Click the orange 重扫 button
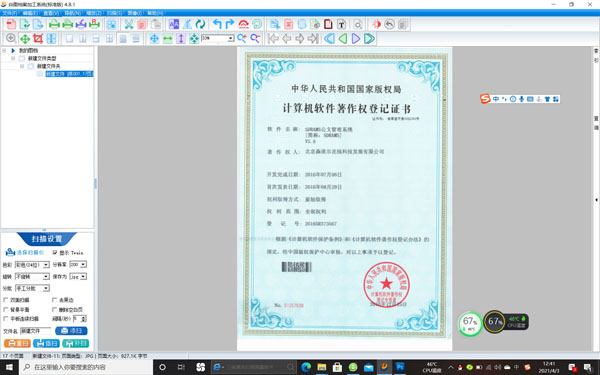Image resolution: width=600 pixels, height=375 pixels. [17, 343]
